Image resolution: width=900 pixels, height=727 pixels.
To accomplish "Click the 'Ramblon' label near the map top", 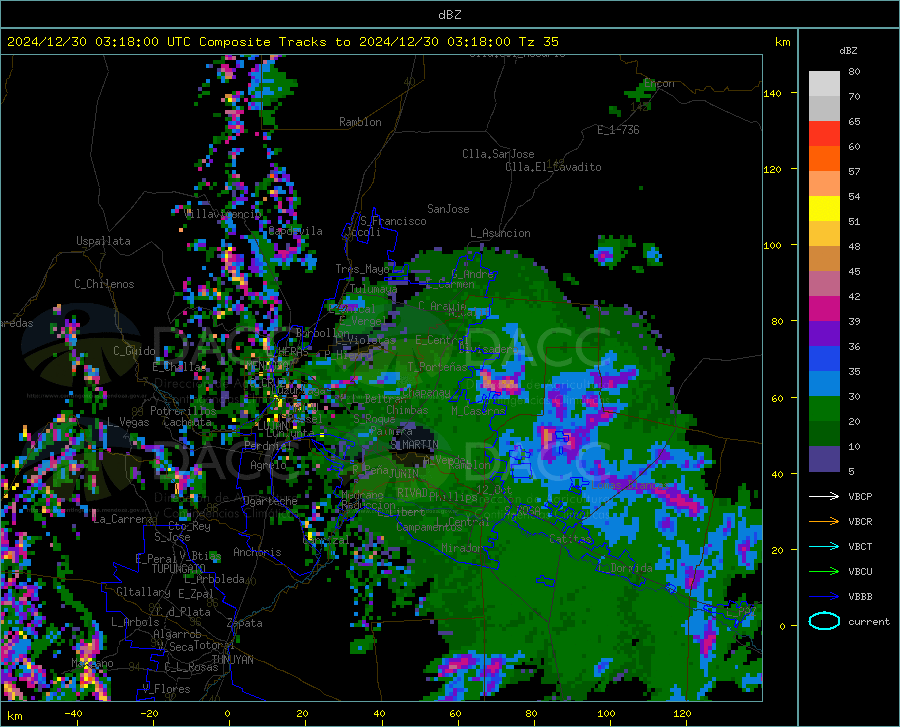I will (360, 122).
